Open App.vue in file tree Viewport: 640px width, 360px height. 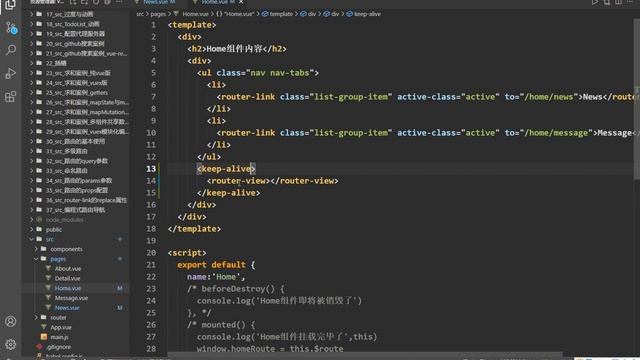point(61,327)
